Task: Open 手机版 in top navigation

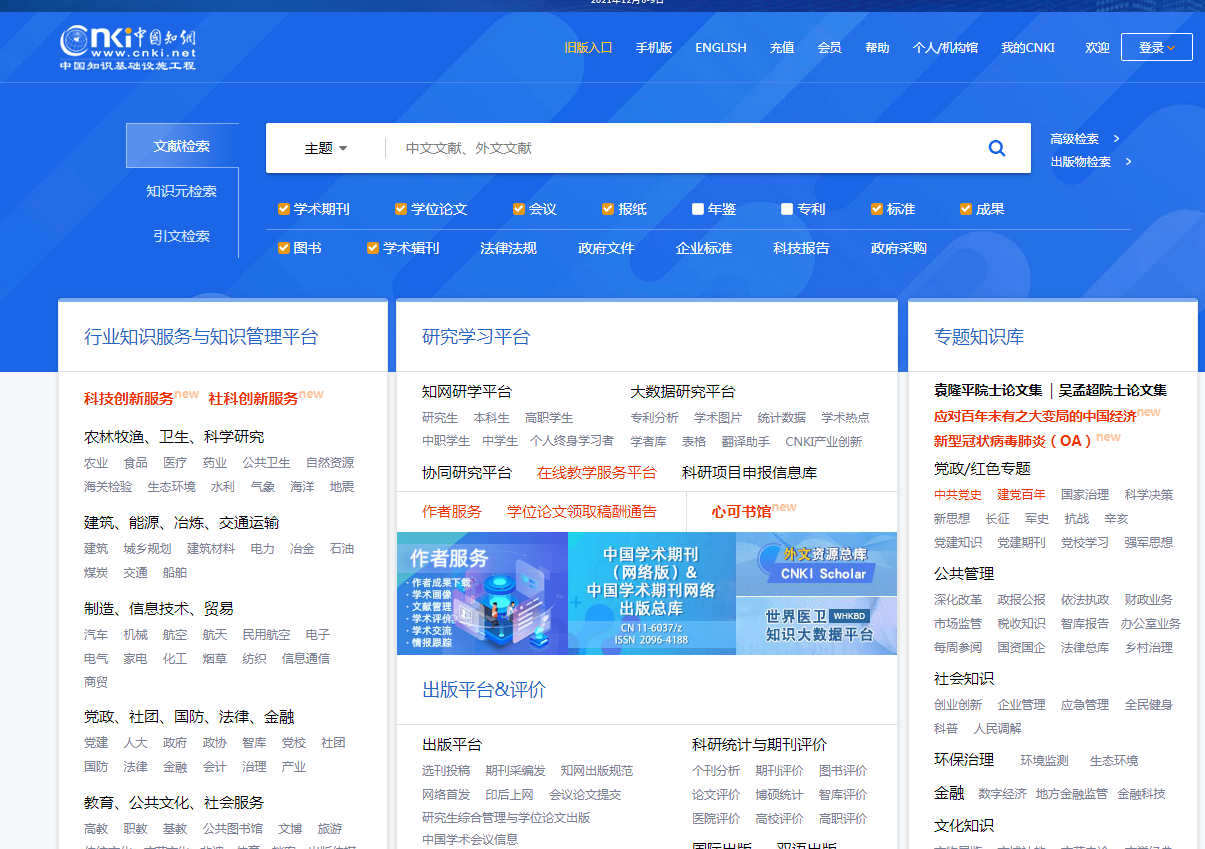Action: [x=654, y=47]
